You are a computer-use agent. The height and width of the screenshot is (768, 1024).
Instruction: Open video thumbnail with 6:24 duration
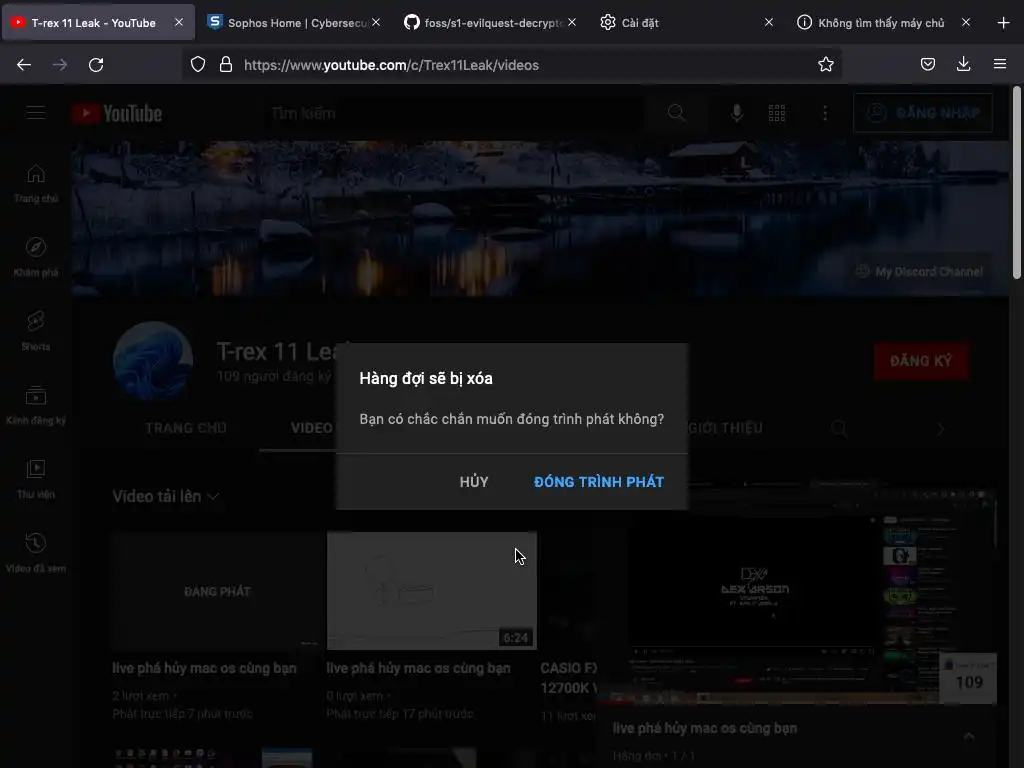pos(432,590)
